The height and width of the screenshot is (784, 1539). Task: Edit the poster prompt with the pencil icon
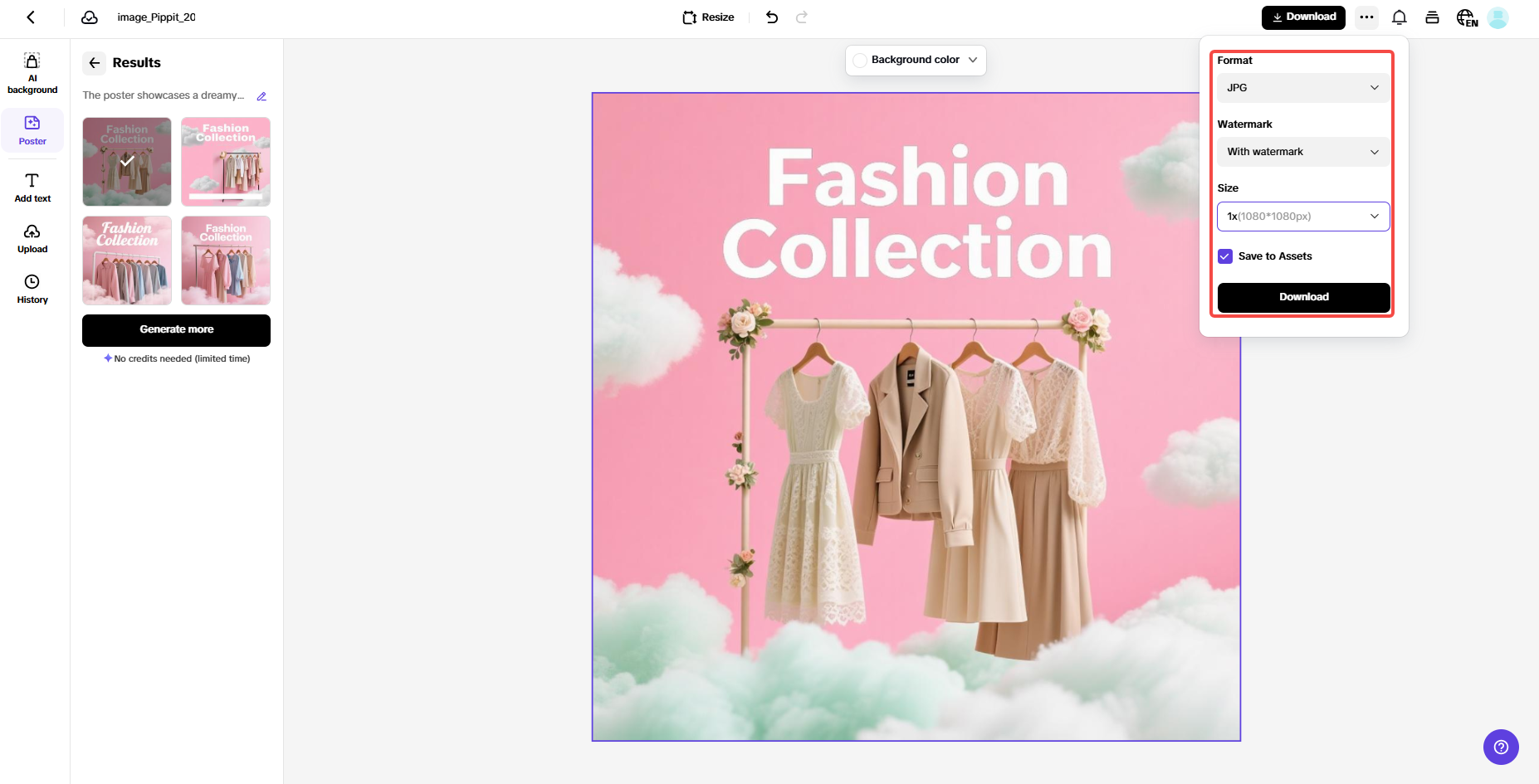[261, 96]
